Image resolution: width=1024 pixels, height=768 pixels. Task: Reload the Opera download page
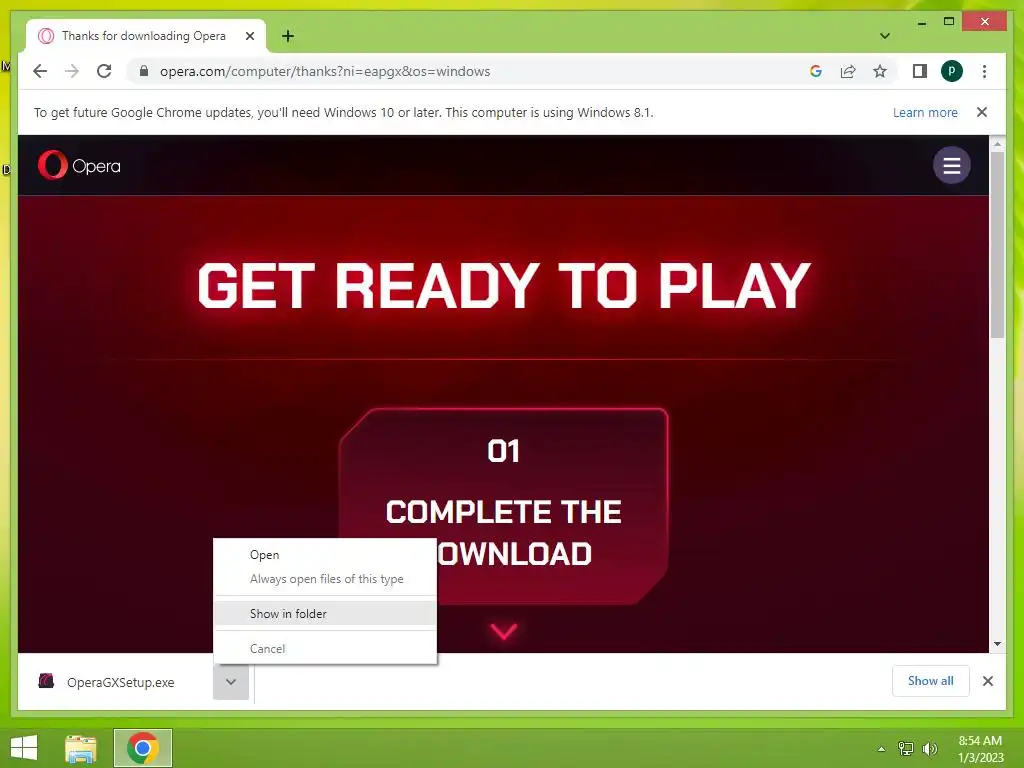click(104, 71)
